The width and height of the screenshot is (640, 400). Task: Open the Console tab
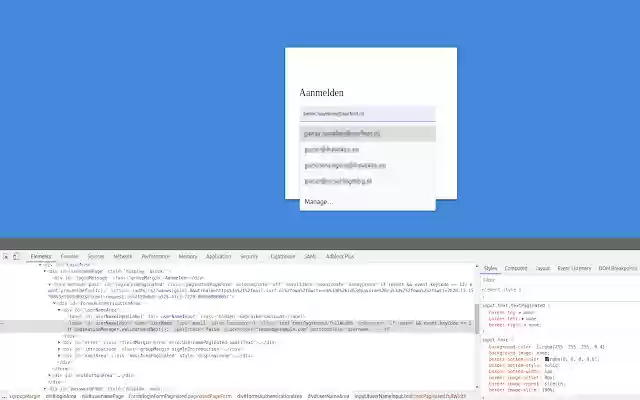click(x=69, y=257)
